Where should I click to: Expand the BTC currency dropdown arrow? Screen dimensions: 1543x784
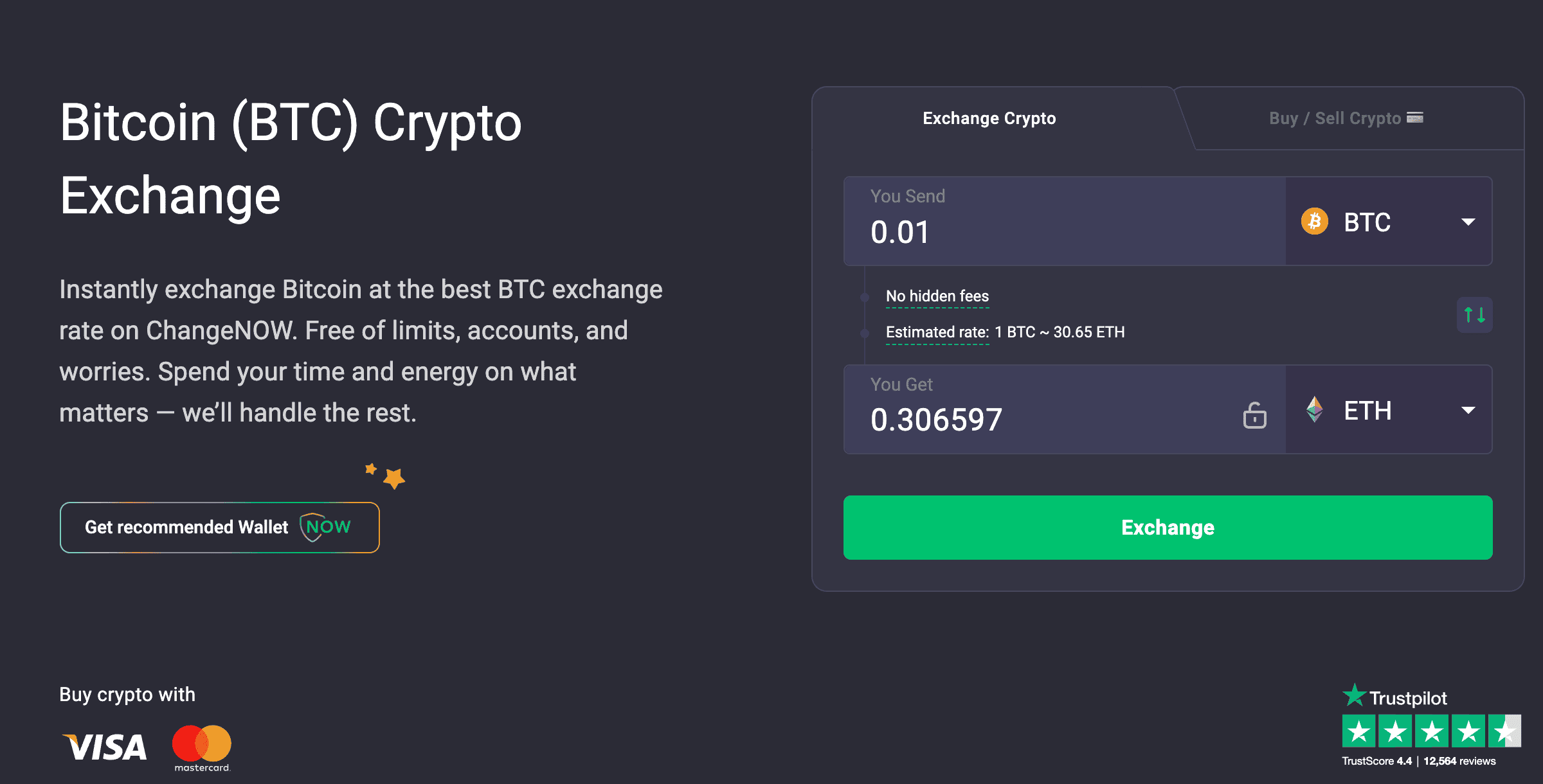point(1468,222)
